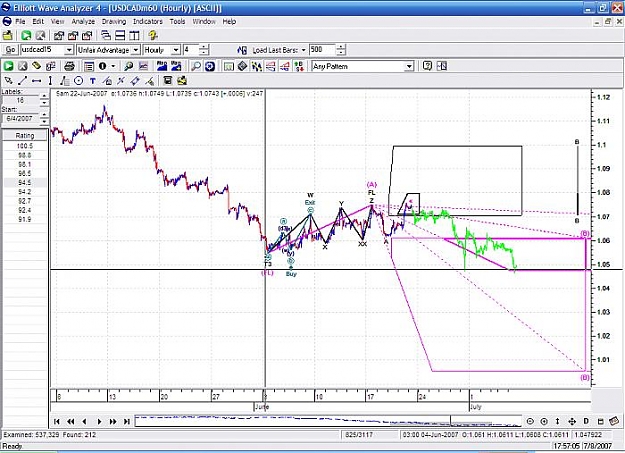Select the horizontal line drawing tool
This screenshot has height=453, width=625.
(36, 81)
